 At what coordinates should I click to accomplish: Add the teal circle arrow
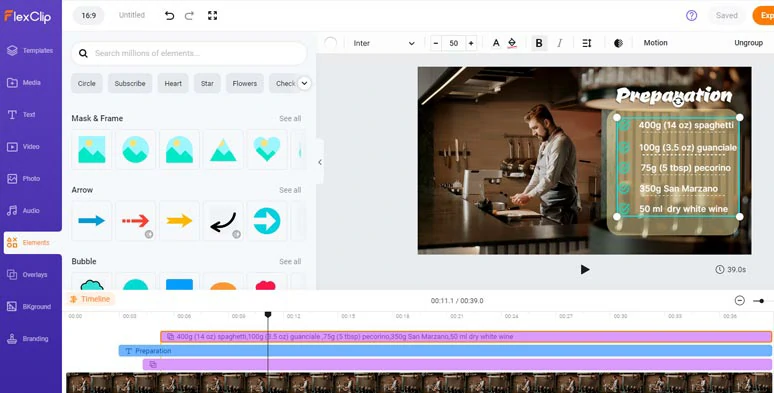pyautogui.click(x=267, y=221)
